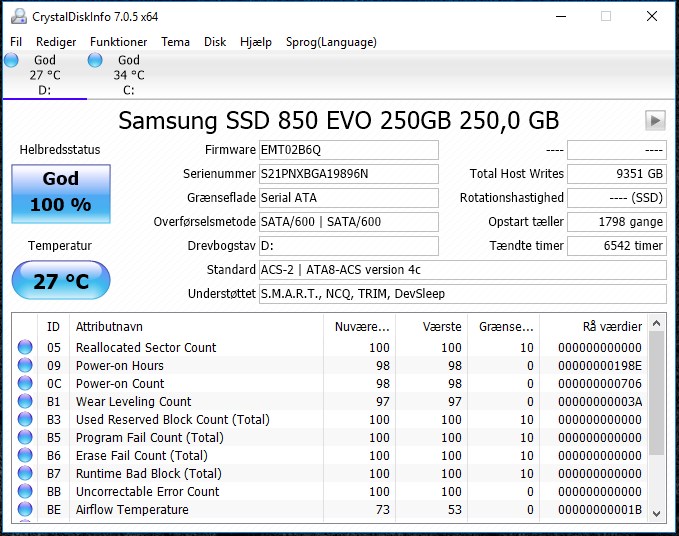Viewport: 679px width, 536px height.
Task: Click the scroll up arrow of attribute list
Action: 656,323
